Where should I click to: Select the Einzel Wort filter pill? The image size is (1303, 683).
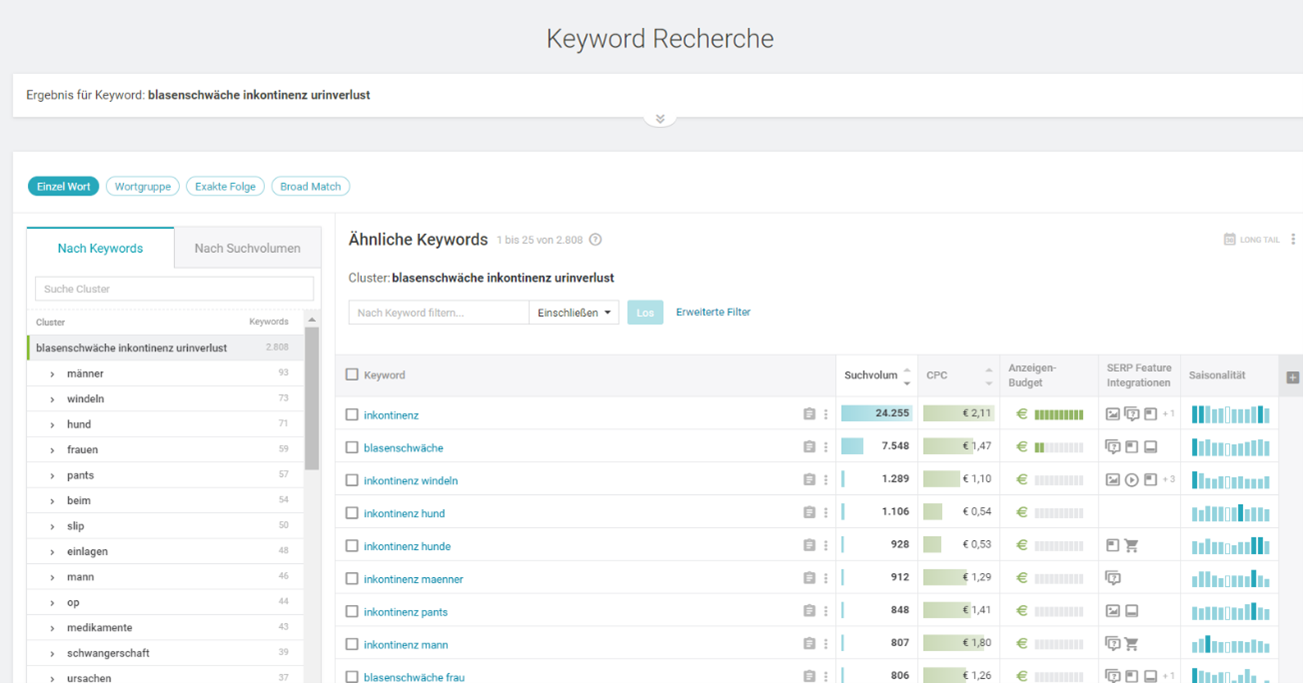pyautogui.click(x=63, y=186)
